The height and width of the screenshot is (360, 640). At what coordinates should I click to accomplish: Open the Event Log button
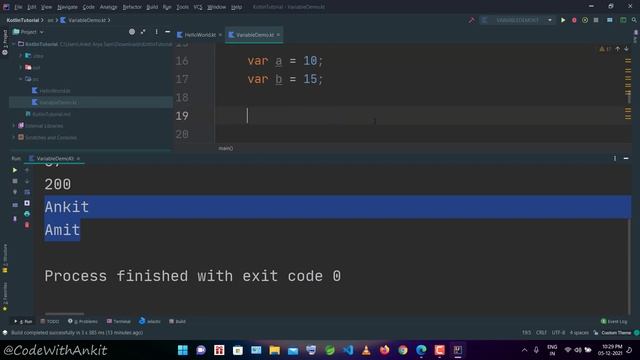click(x=614, y=321)
